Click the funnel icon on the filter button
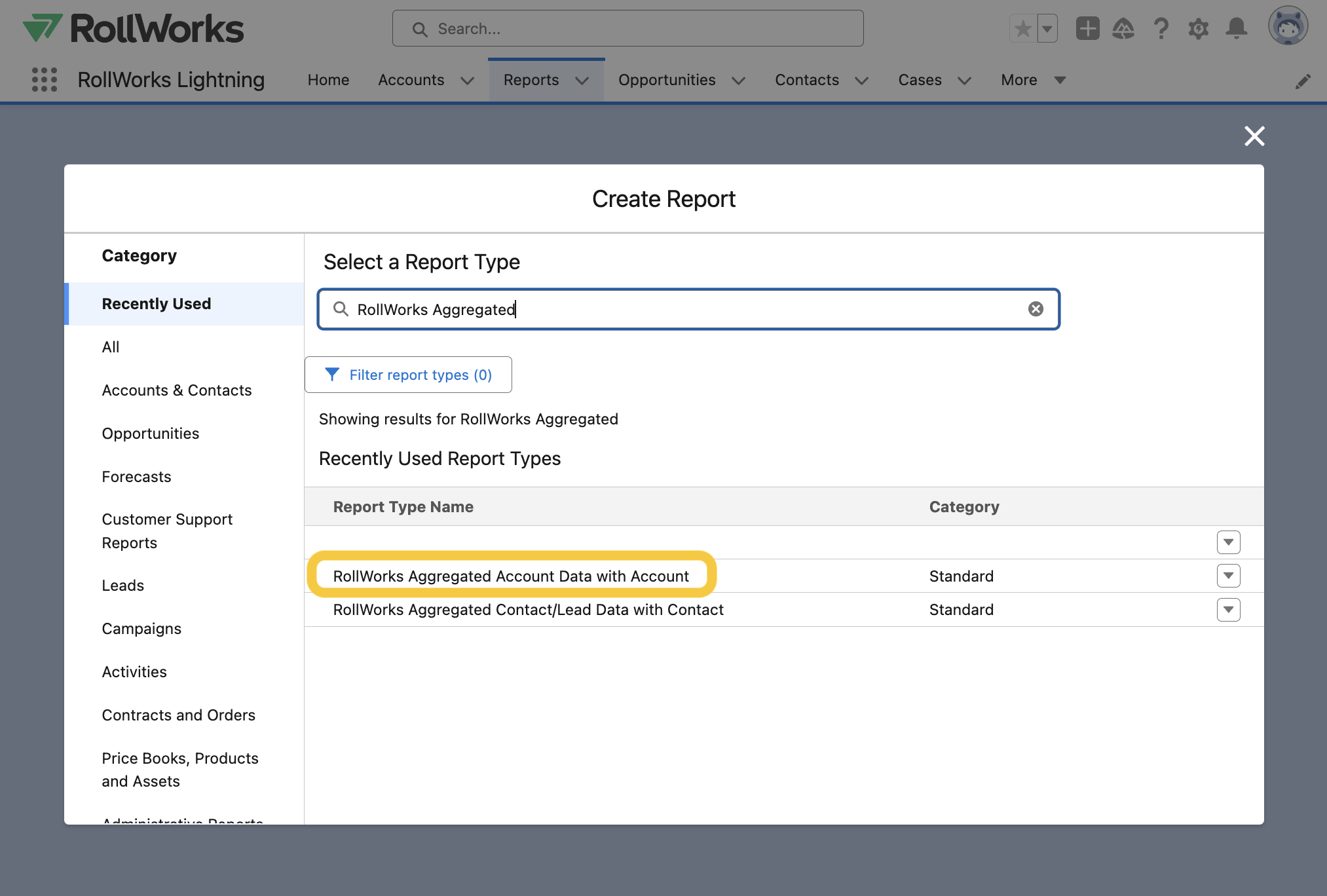Screen dimensions: 1327x896 click(x=332, y=375)
